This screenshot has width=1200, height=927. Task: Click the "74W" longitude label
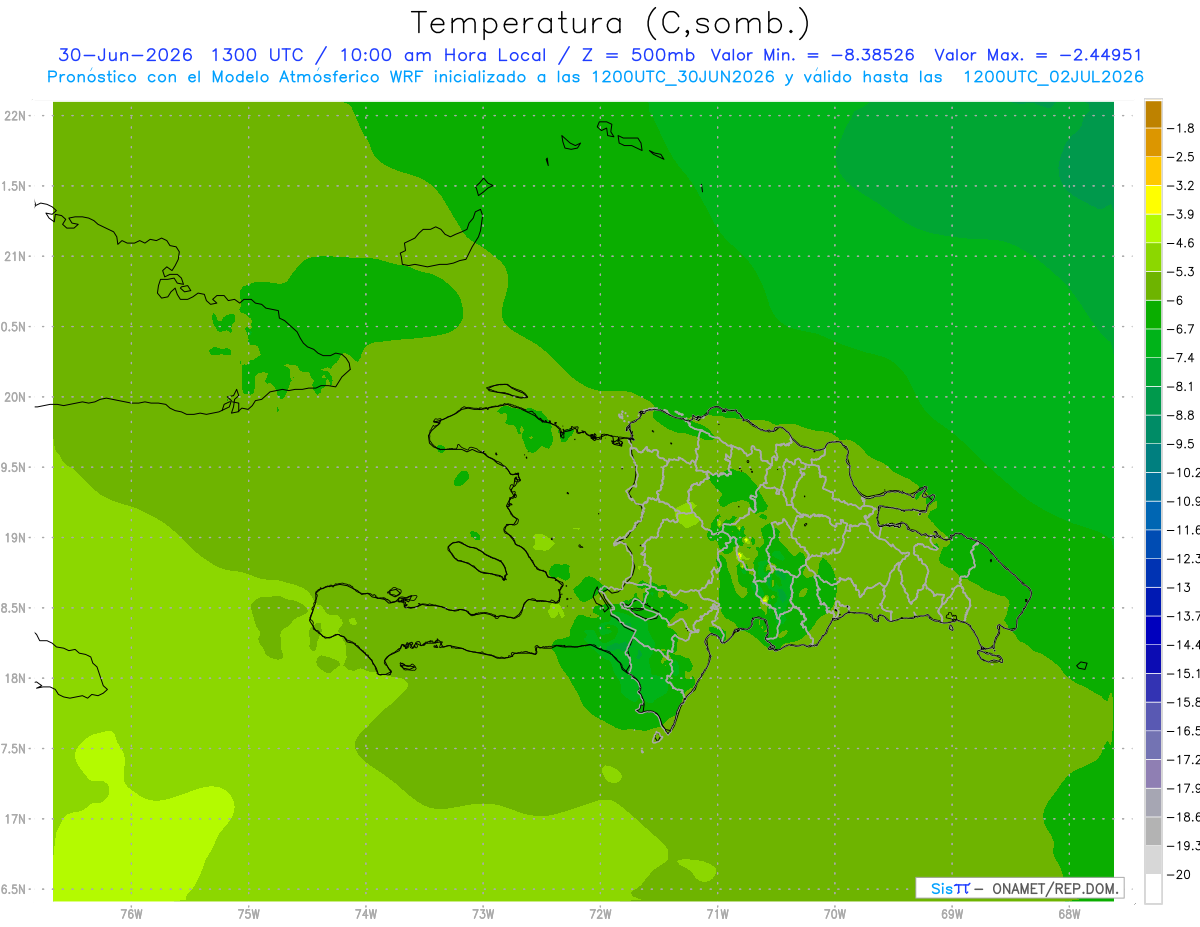[366, 914]
